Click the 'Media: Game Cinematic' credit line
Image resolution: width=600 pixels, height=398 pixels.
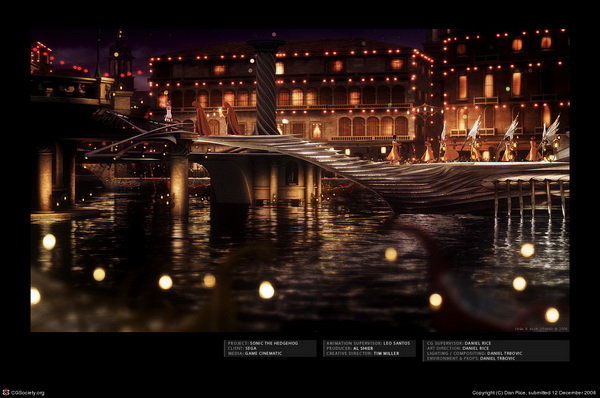click(x=254, y=353)
